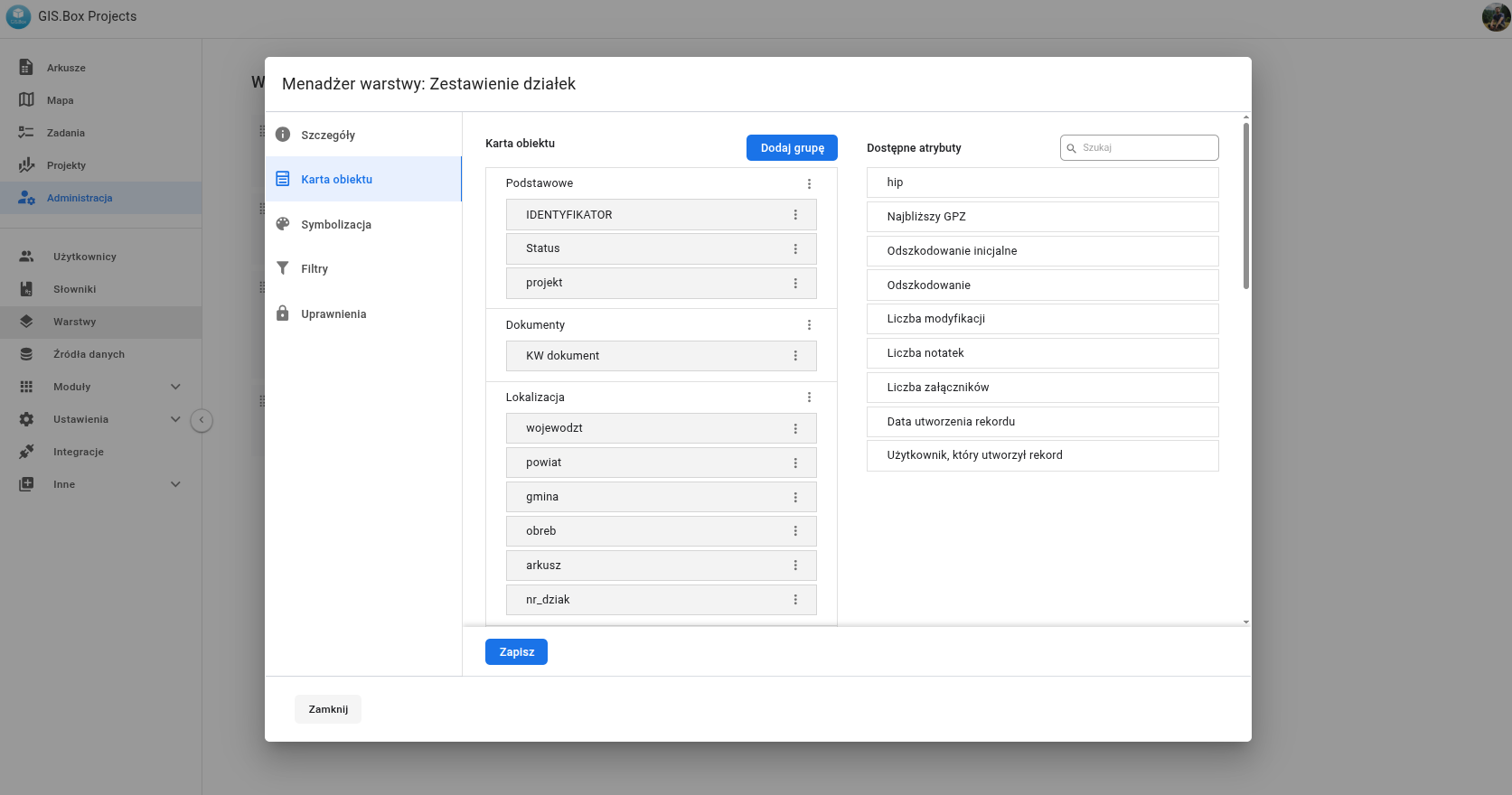1512x795 pixels.
Task: Switch to the Symbolizacja tab
Action: [335, 225]
